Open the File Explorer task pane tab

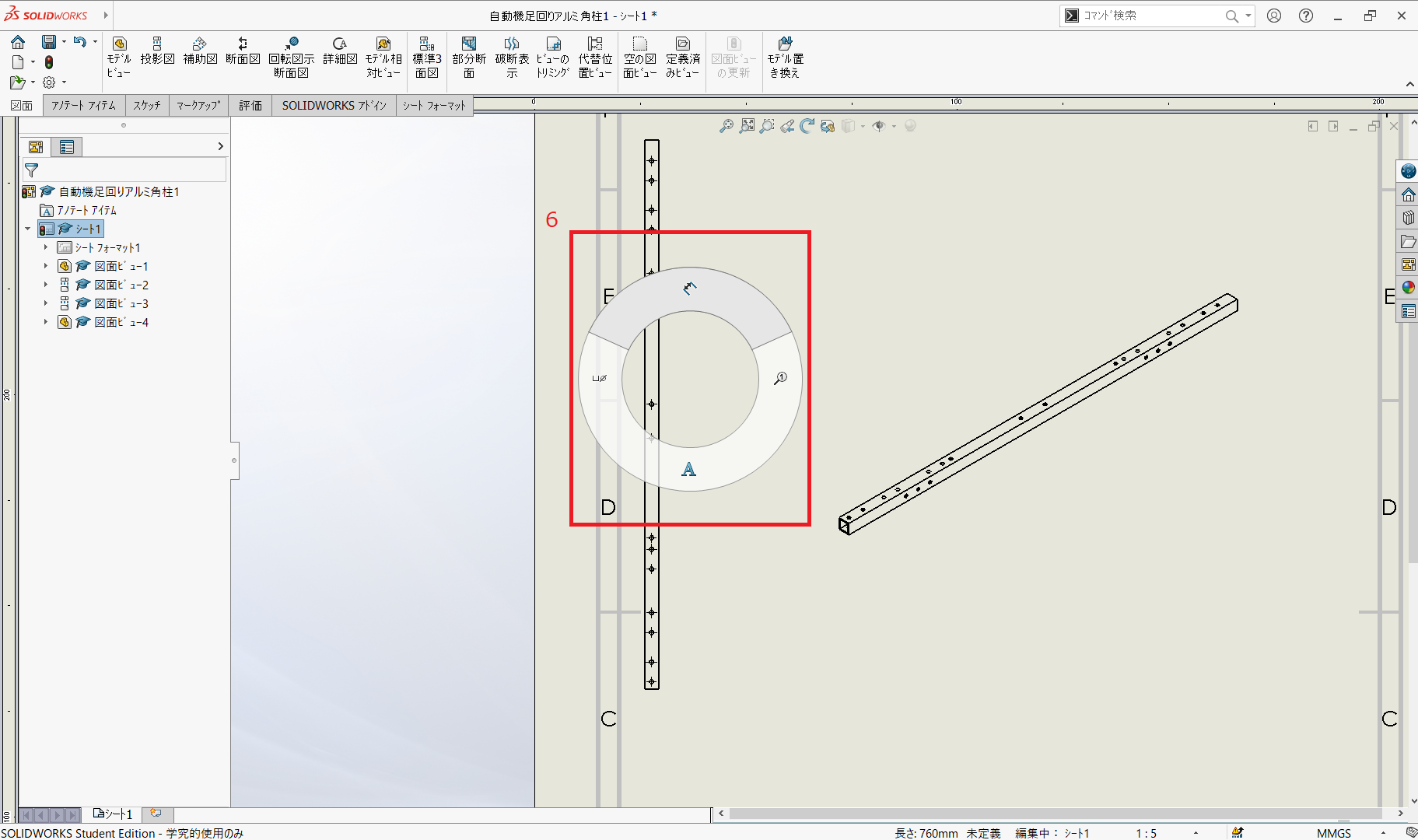pyautogui.click(x=1408, y=241)
